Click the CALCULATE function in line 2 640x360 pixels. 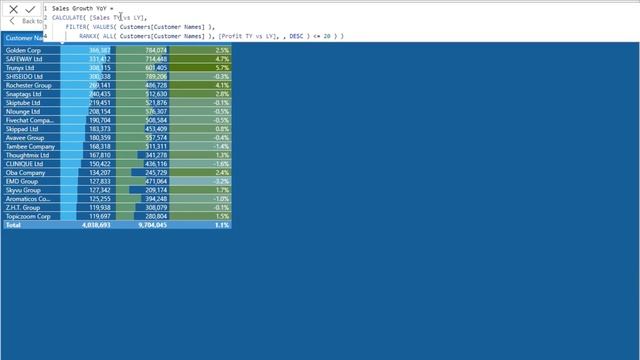tap(67, 18)
